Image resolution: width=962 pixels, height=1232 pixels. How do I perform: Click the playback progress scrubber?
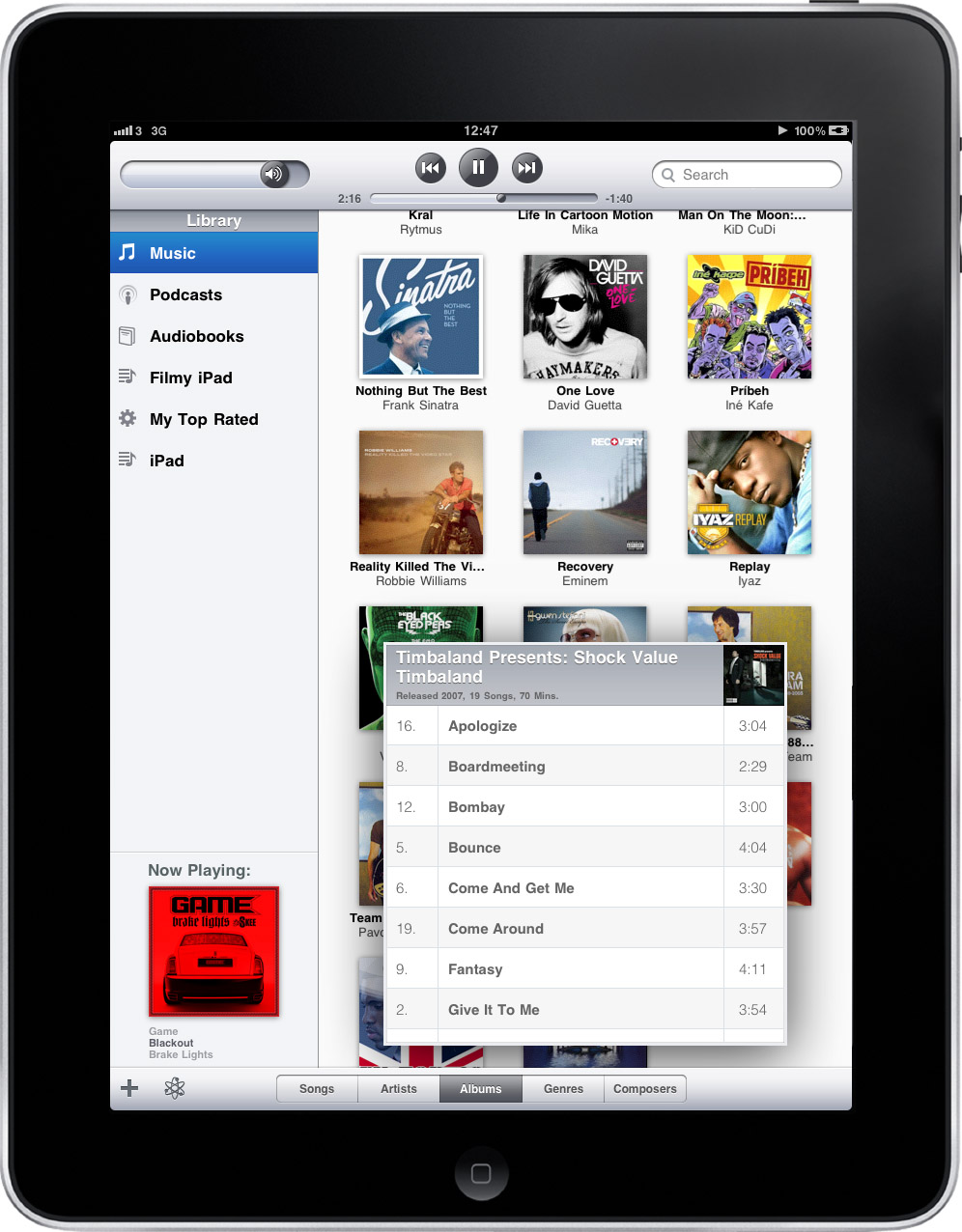(501, 198)
